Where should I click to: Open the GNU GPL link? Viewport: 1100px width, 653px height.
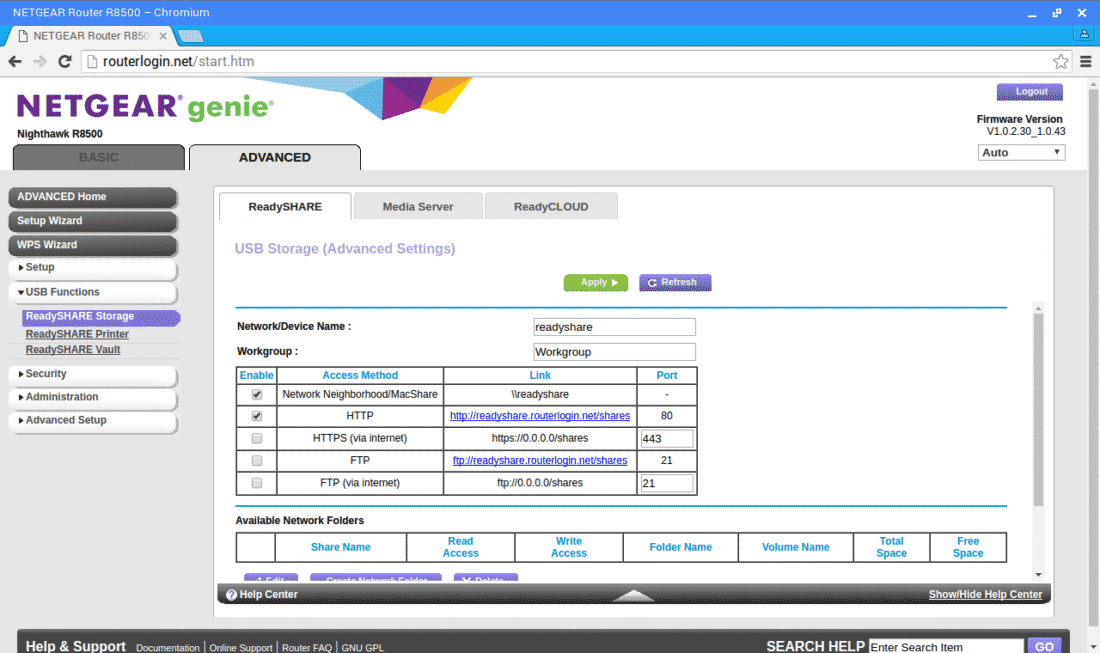(363, 647)
